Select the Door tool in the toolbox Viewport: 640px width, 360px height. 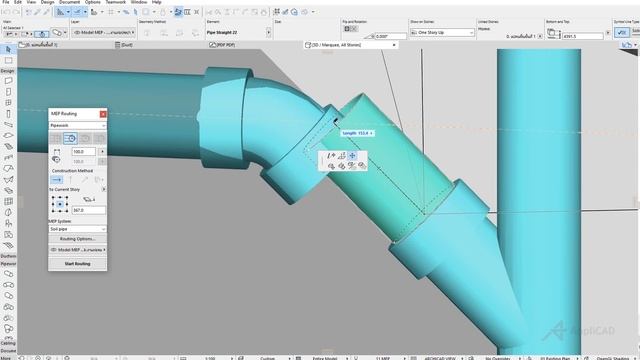click(8, 92)
